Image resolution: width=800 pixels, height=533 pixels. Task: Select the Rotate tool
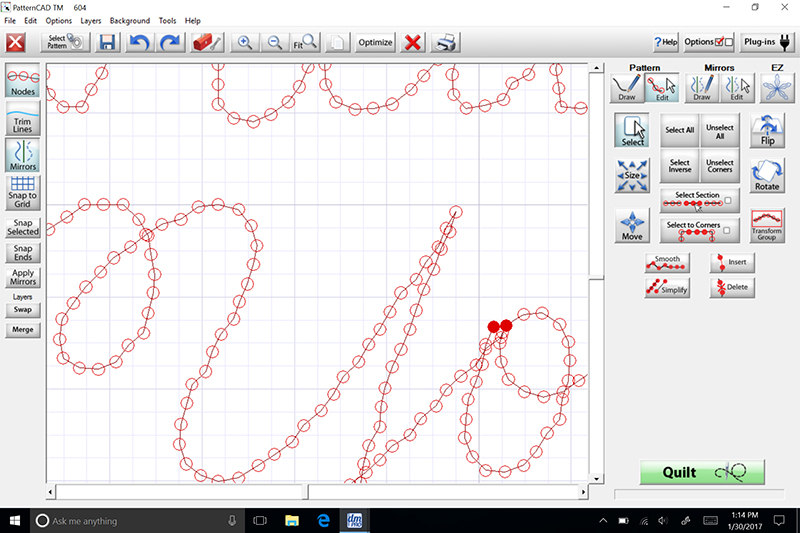(767, 176)
